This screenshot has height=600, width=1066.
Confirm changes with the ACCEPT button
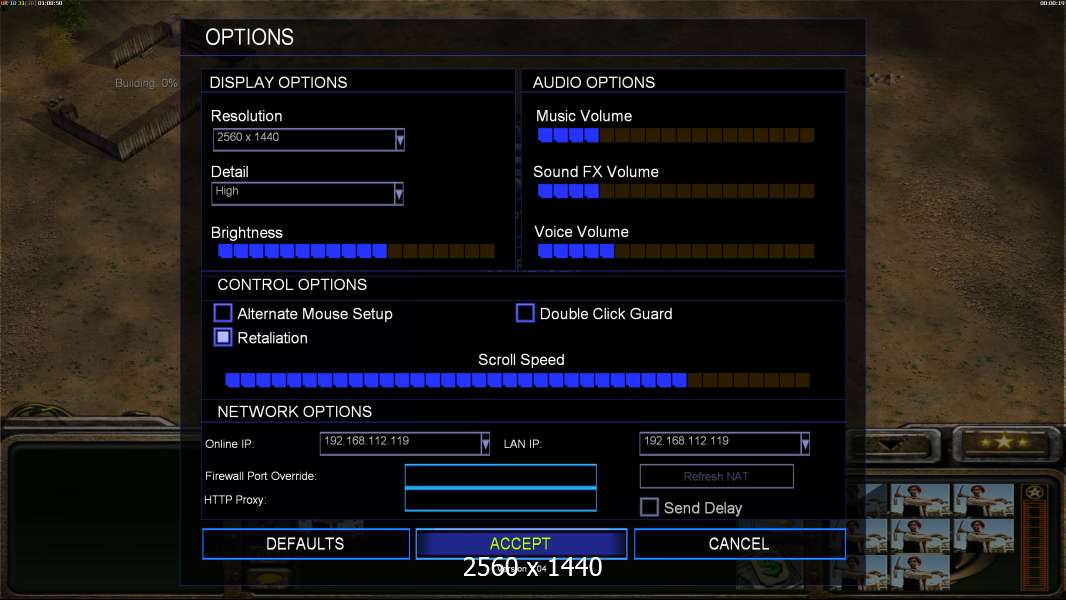click(x=521, y=544)
